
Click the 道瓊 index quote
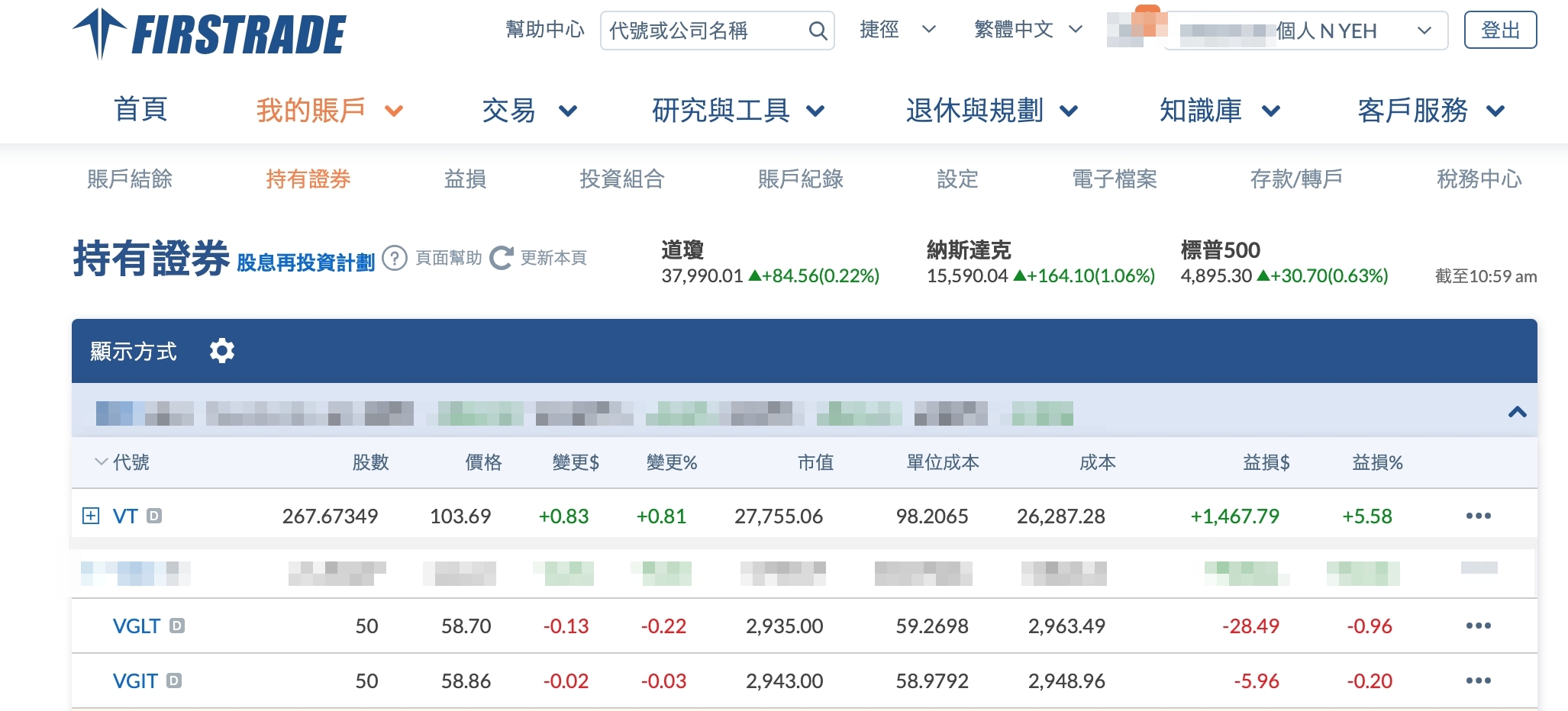tap(770, 262)
